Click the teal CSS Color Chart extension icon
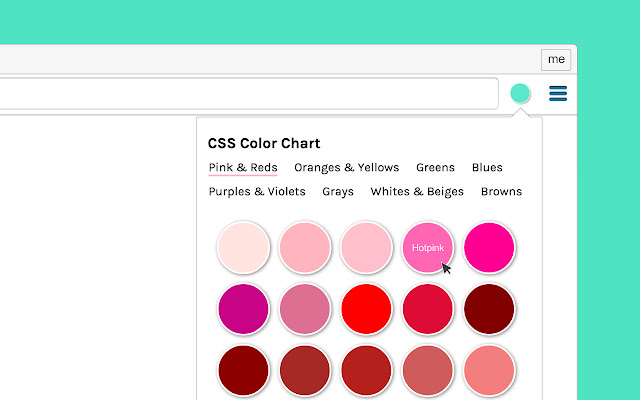Viewport: 640px width, 400px height. 520,94
